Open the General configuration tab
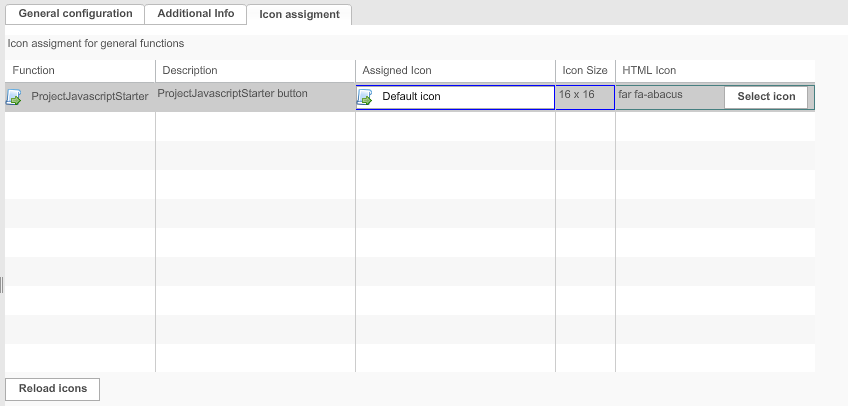 [75, 14]
